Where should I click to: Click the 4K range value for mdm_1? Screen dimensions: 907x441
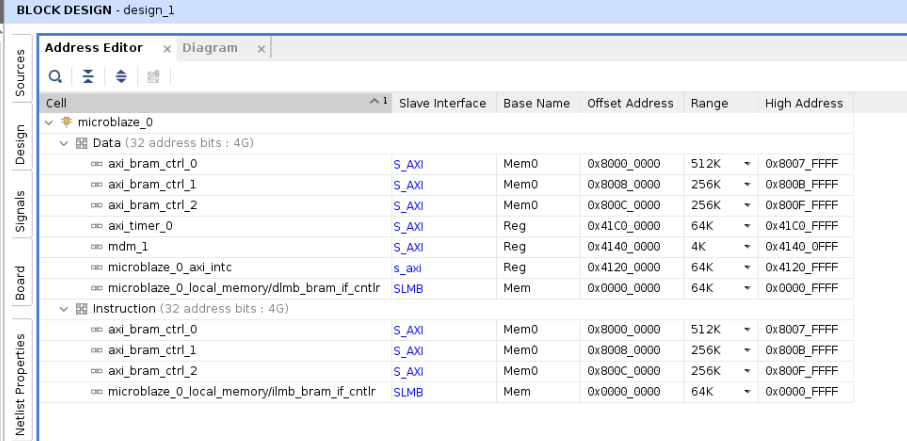pos(698,247)
